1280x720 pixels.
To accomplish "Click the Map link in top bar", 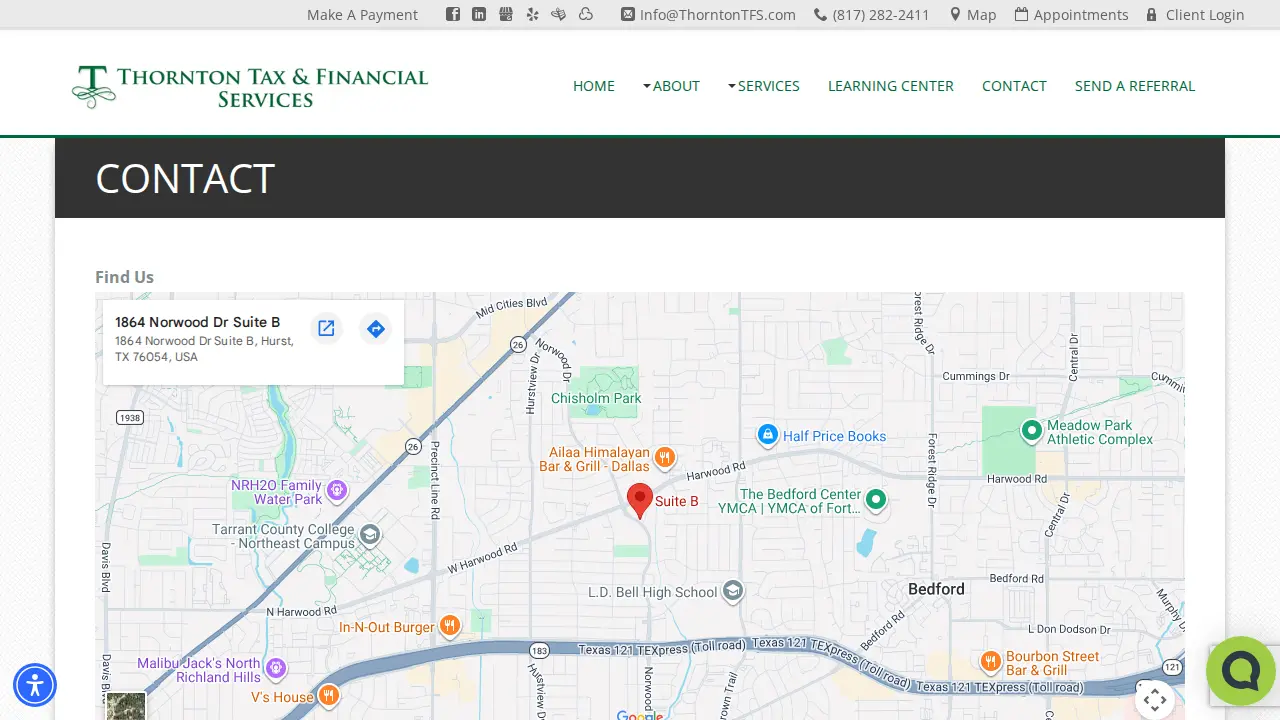I will coord(982,15).
